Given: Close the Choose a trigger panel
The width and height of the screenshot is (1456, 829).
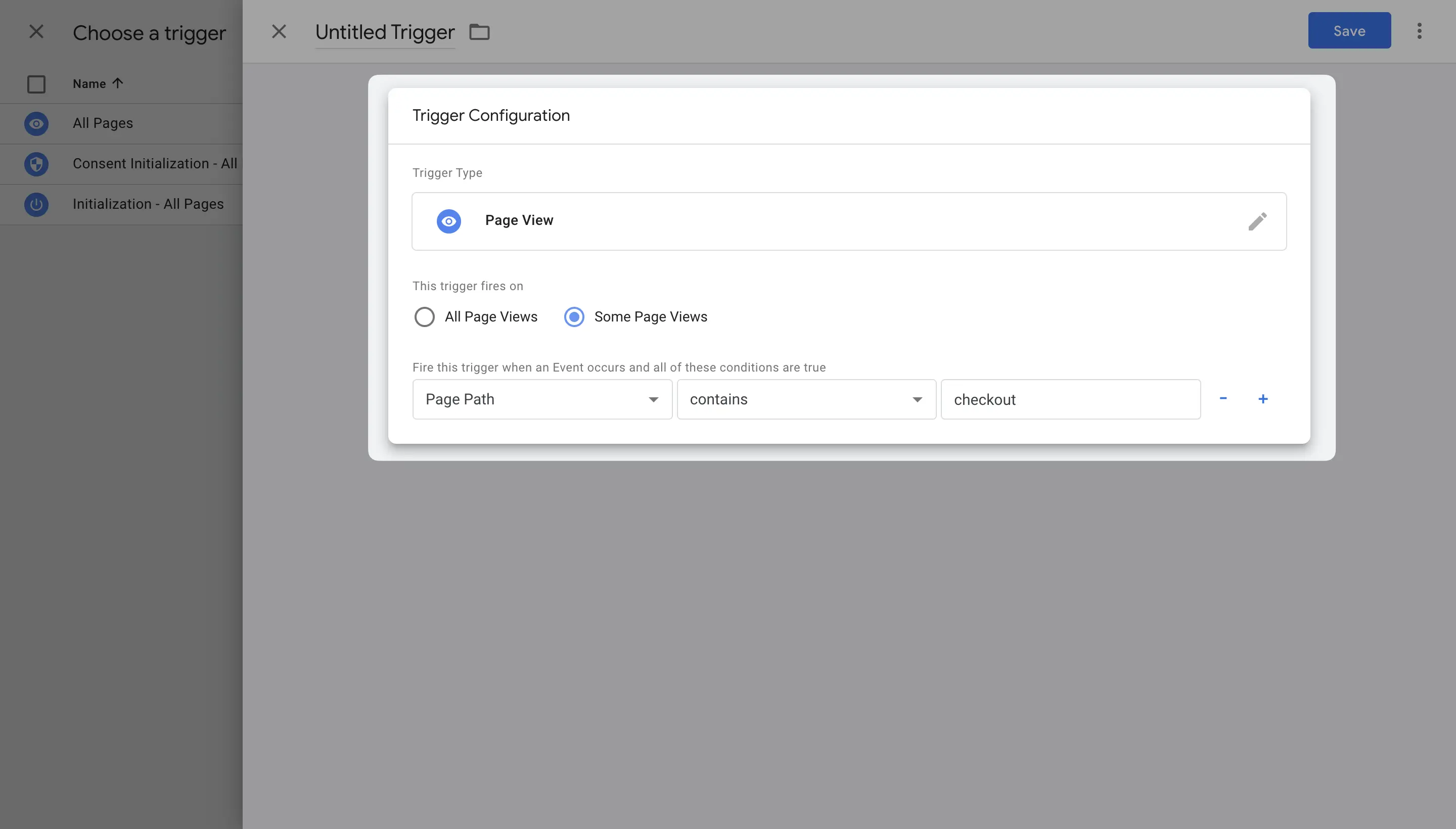Looking at the screenshot, I should click(36, 31).
